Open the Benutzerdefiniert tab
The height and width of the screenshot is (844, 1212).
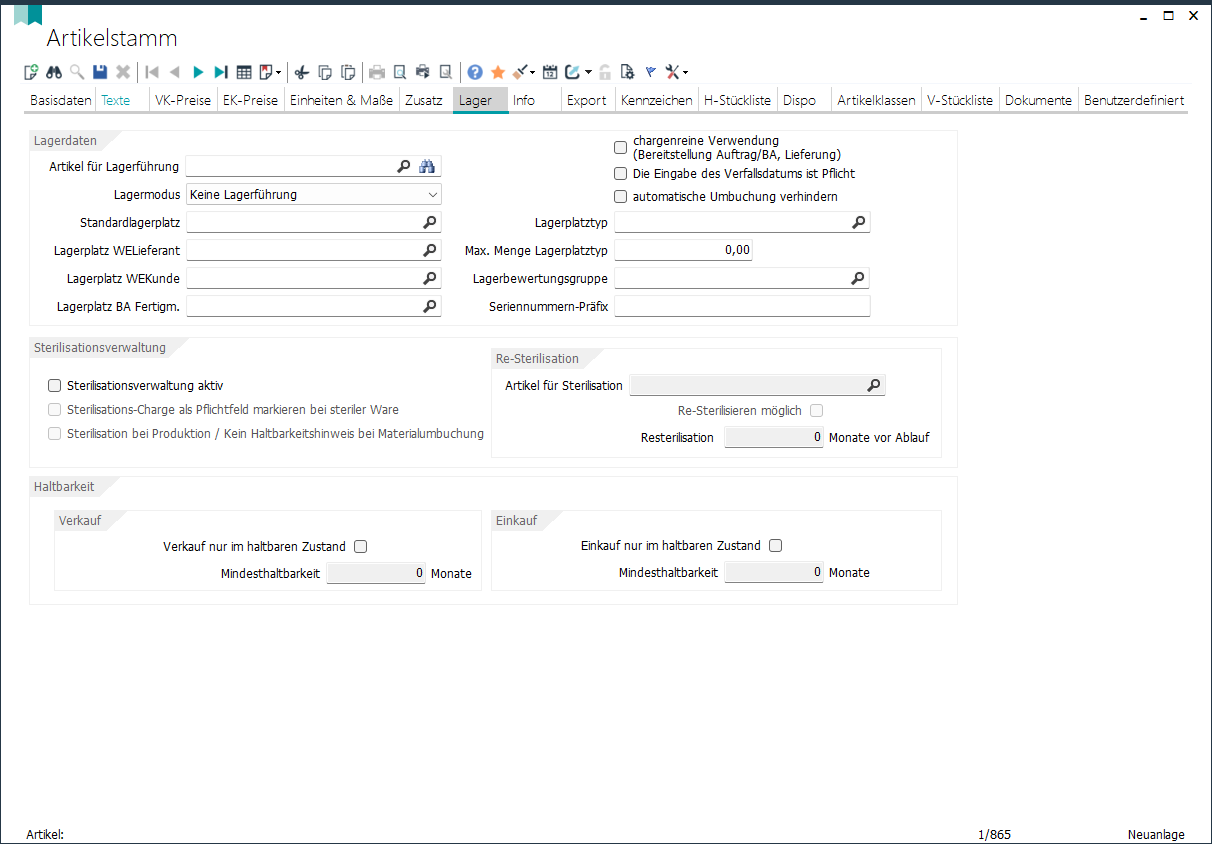click(1134, 101)
